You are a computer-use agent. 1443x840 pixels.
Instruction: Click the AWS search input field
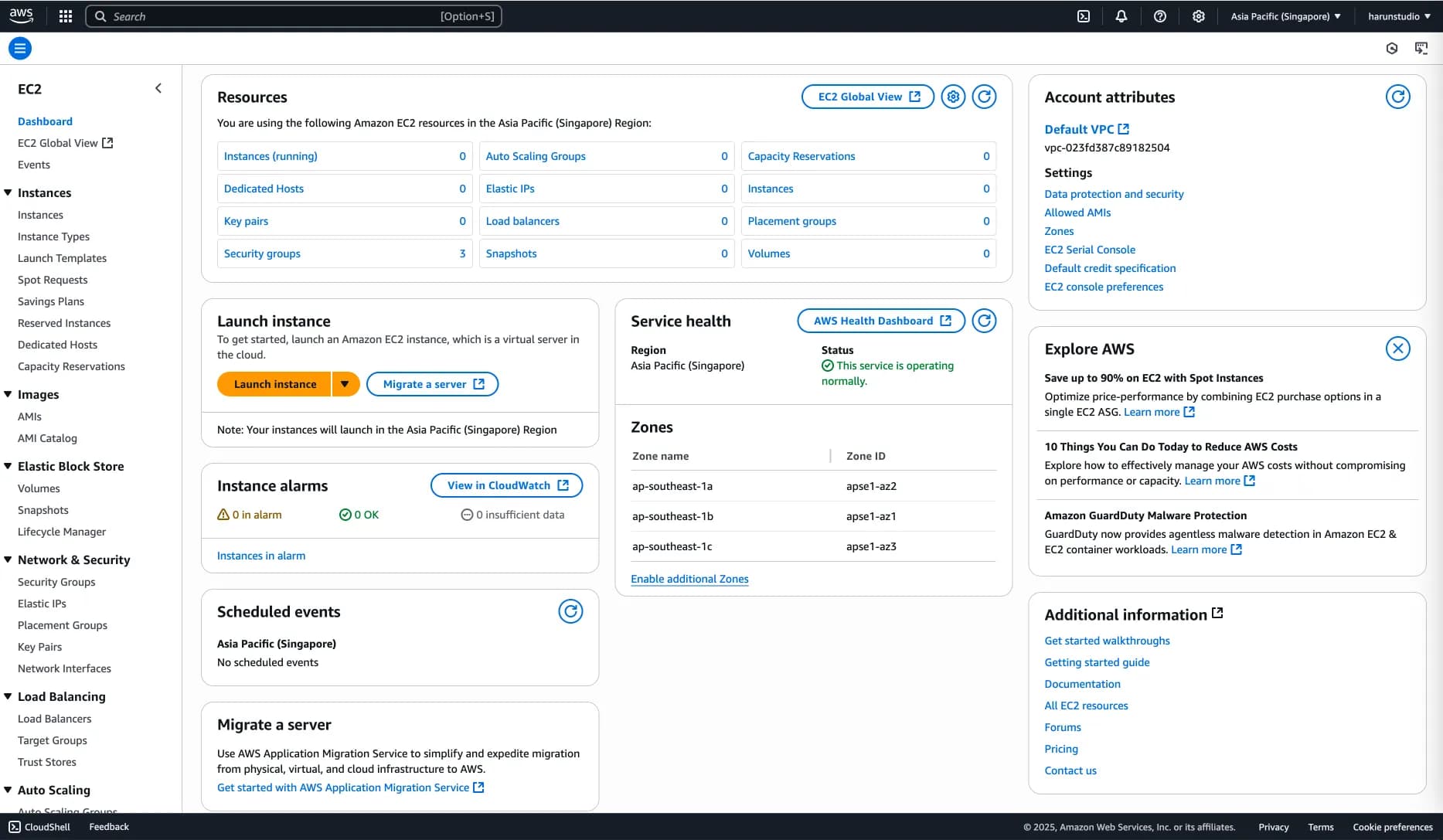tap(294, 16)
